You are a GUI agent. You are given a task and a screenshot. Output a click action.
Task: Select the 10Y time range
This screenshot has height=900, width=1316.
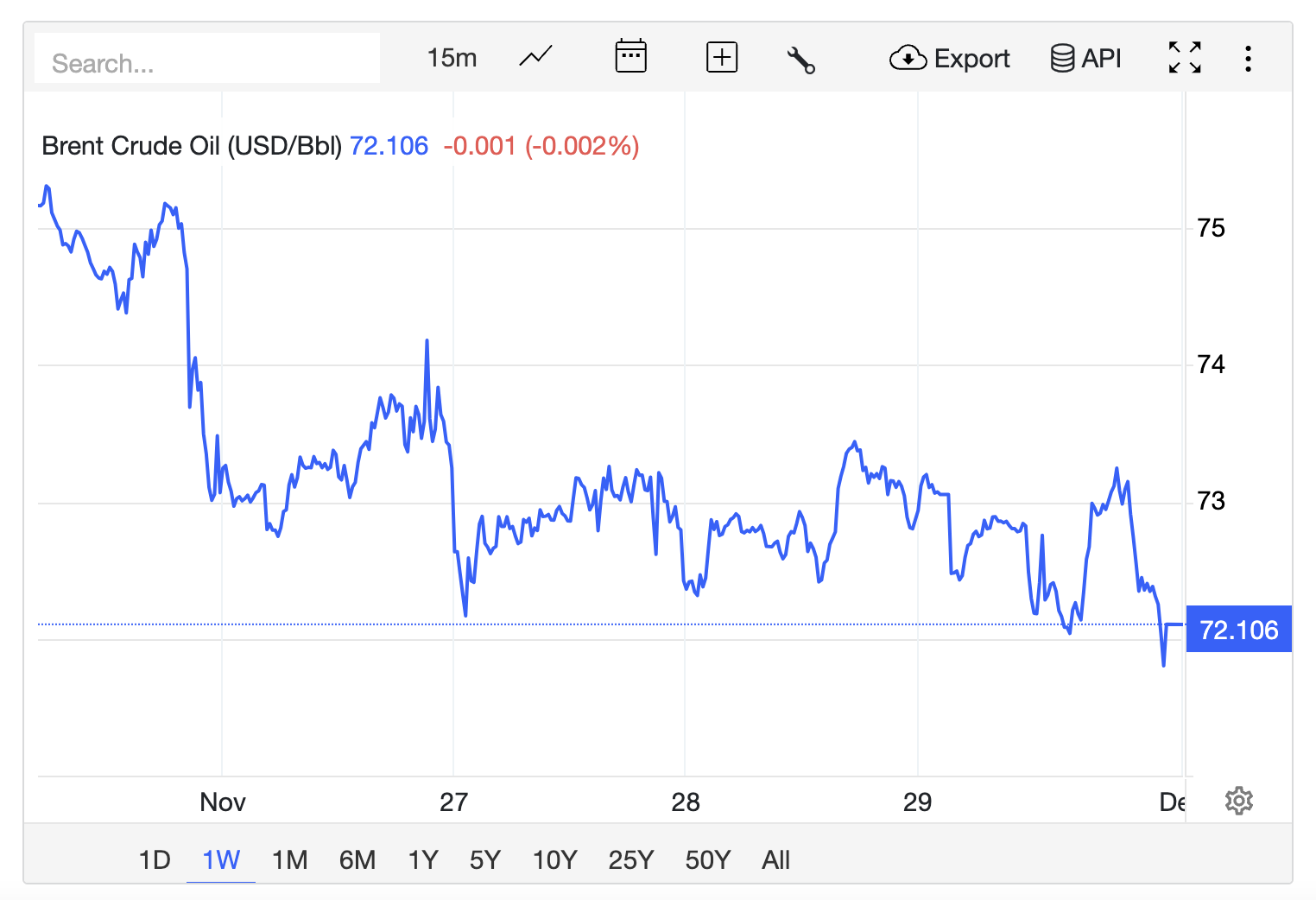click(554, 860)
